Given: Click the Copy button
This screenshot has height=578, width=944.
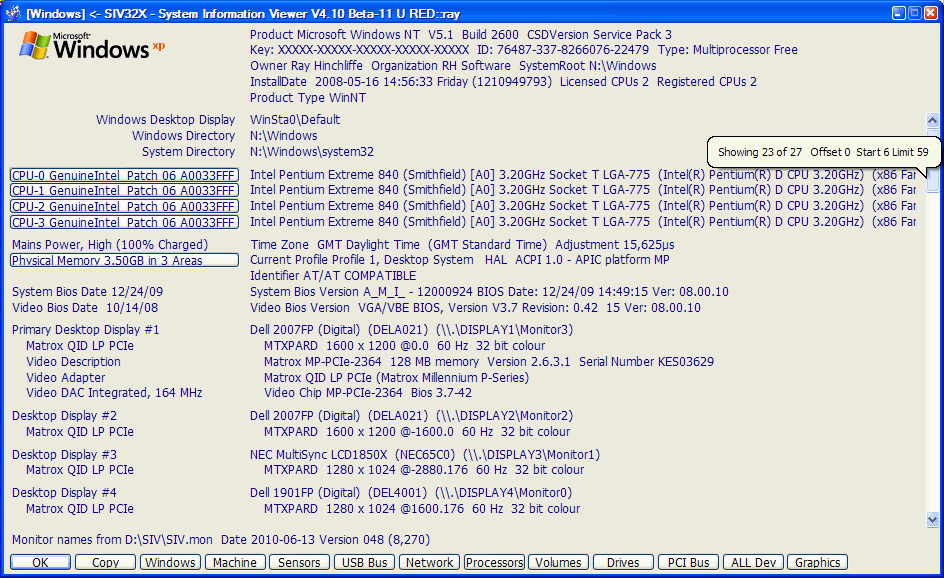Looking at the screenshot, I should click(x=105, y=562).
